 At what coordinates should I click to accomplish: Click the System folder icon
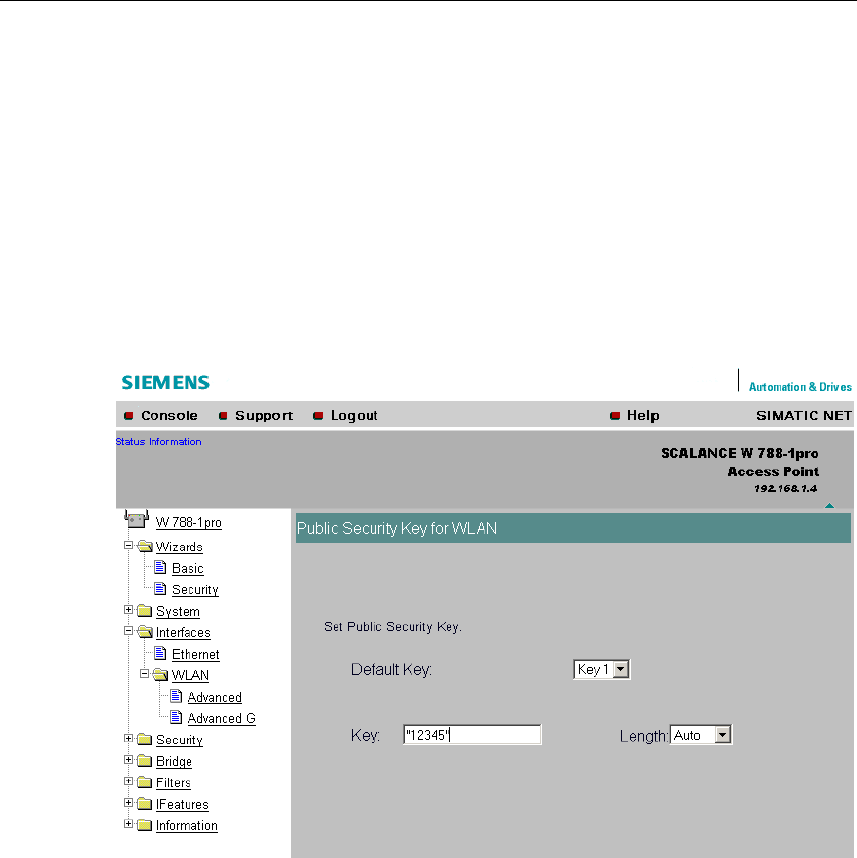click(144, 610)
